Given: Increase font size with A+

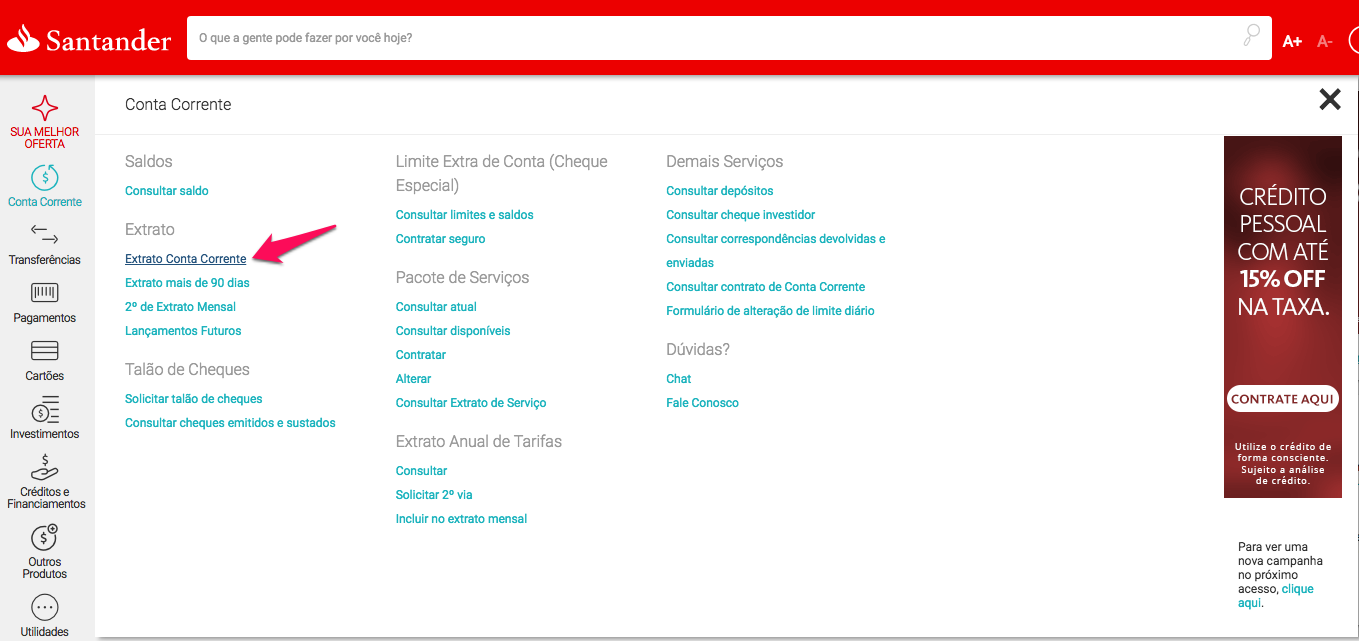Looking at the screenshot, I should point(1292,41).
